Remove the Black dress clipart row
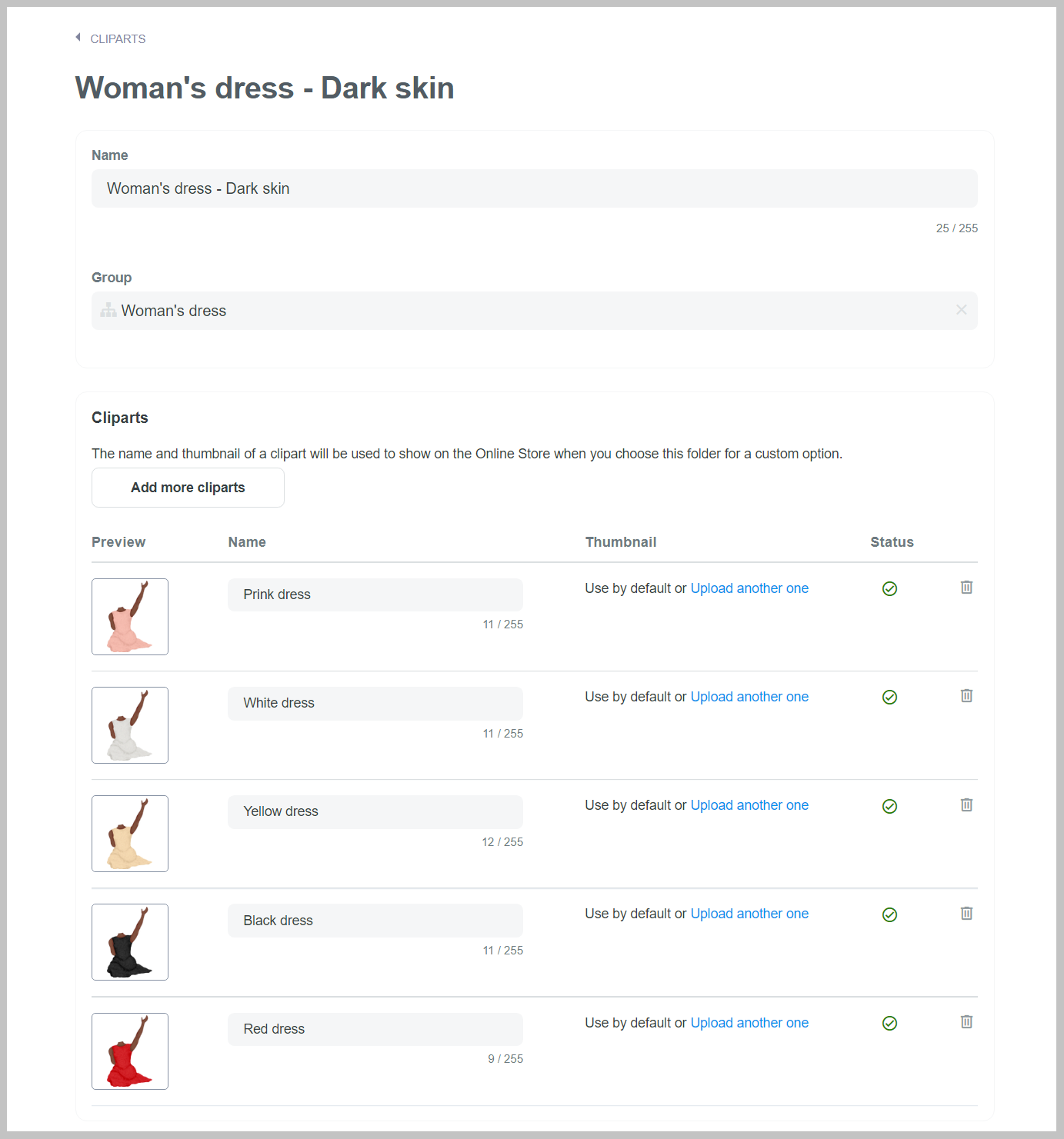1064x1139 pixels. click(966, 914)
